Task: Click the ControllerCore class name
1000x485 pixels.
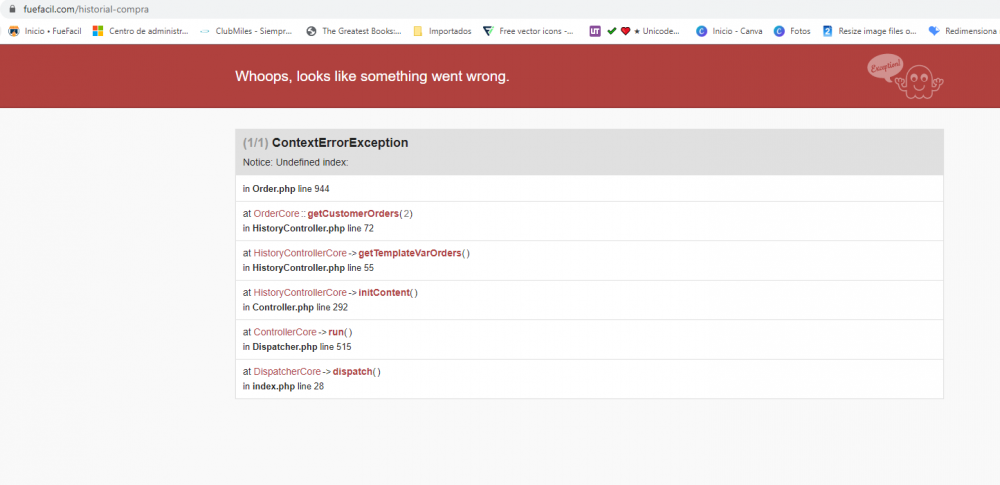Action: 284,332
